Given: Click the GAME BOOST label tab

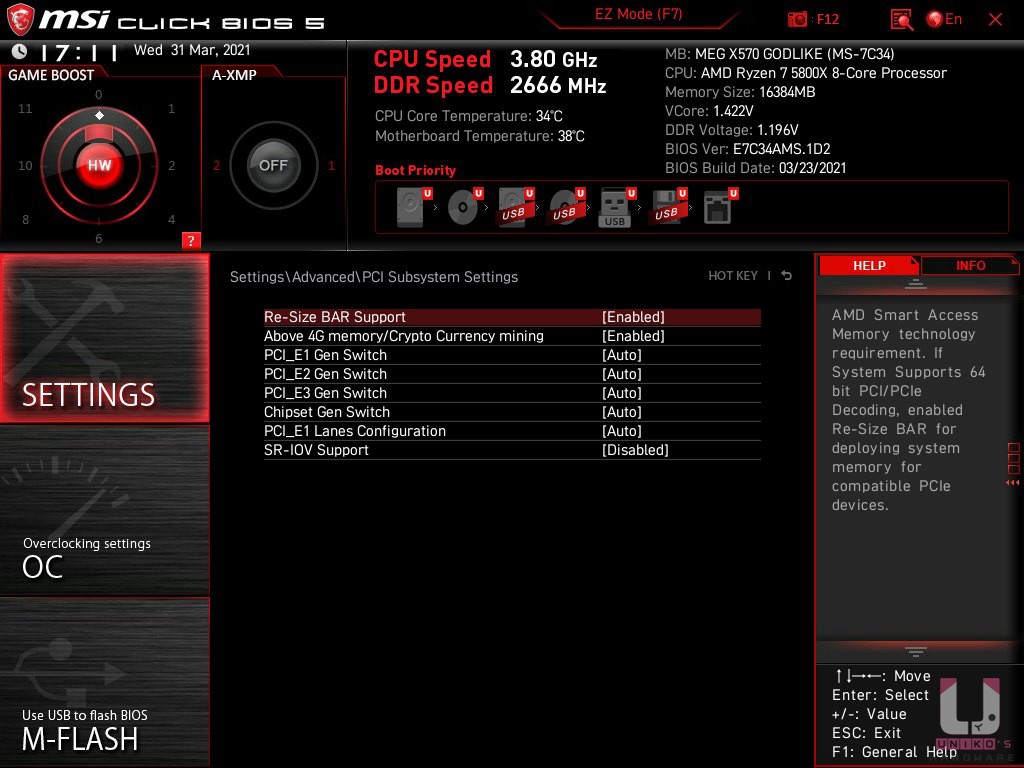Looking at the screenshot, I should [51, 75].
